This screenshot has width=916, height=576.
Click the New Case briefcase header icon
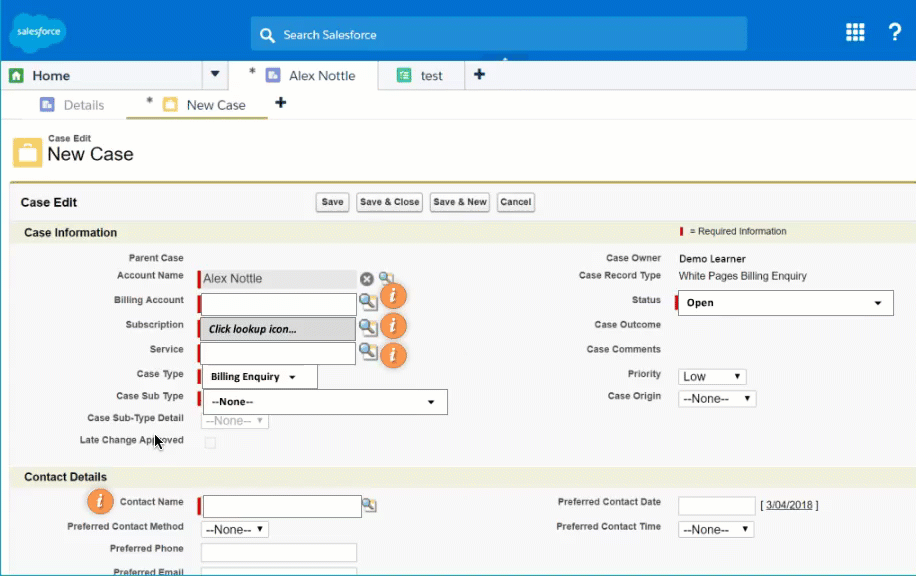click(x=27, y=152)
